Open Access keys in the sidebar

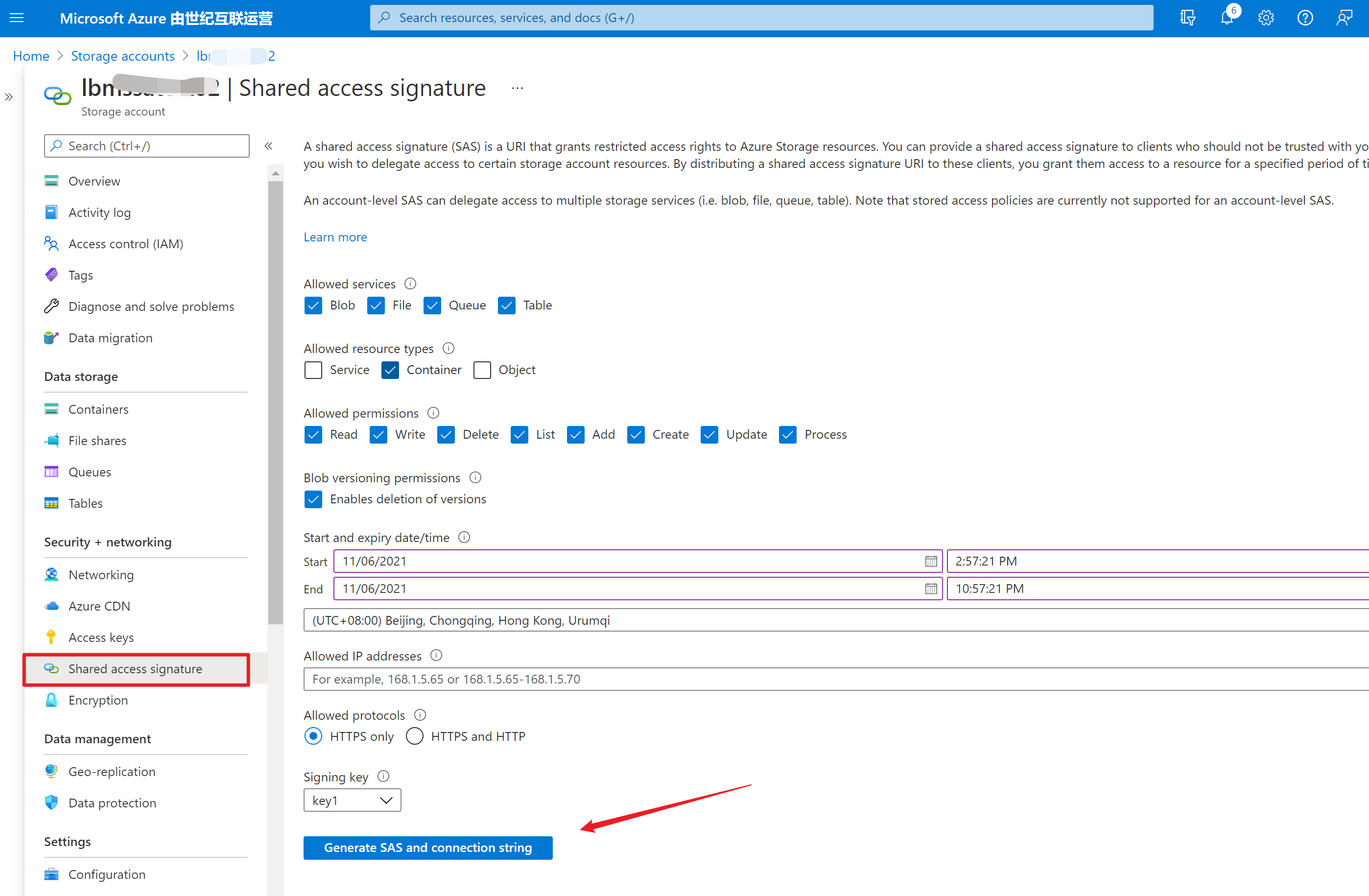[x=101, y=637]
